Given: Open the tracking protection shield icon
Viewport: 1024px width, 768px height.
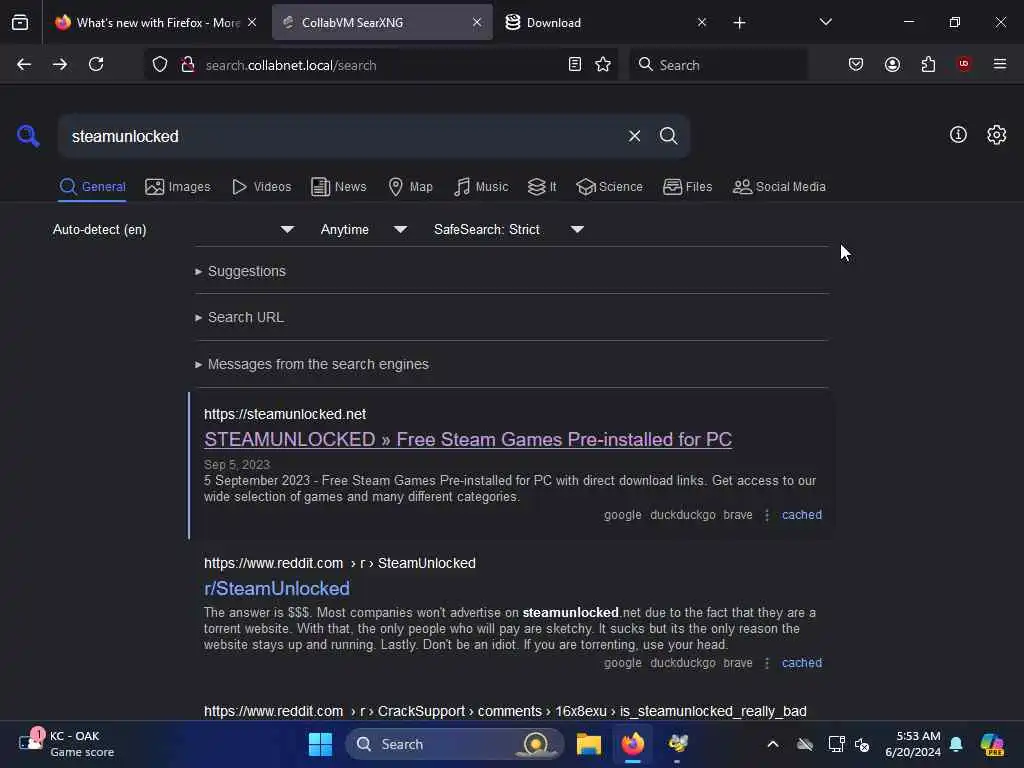Looking at the screenshot, I should [160, 65].
